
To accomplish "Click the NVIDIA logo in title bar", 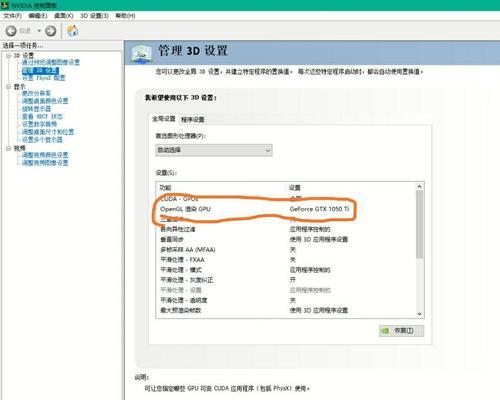I will tap(5, 5).
